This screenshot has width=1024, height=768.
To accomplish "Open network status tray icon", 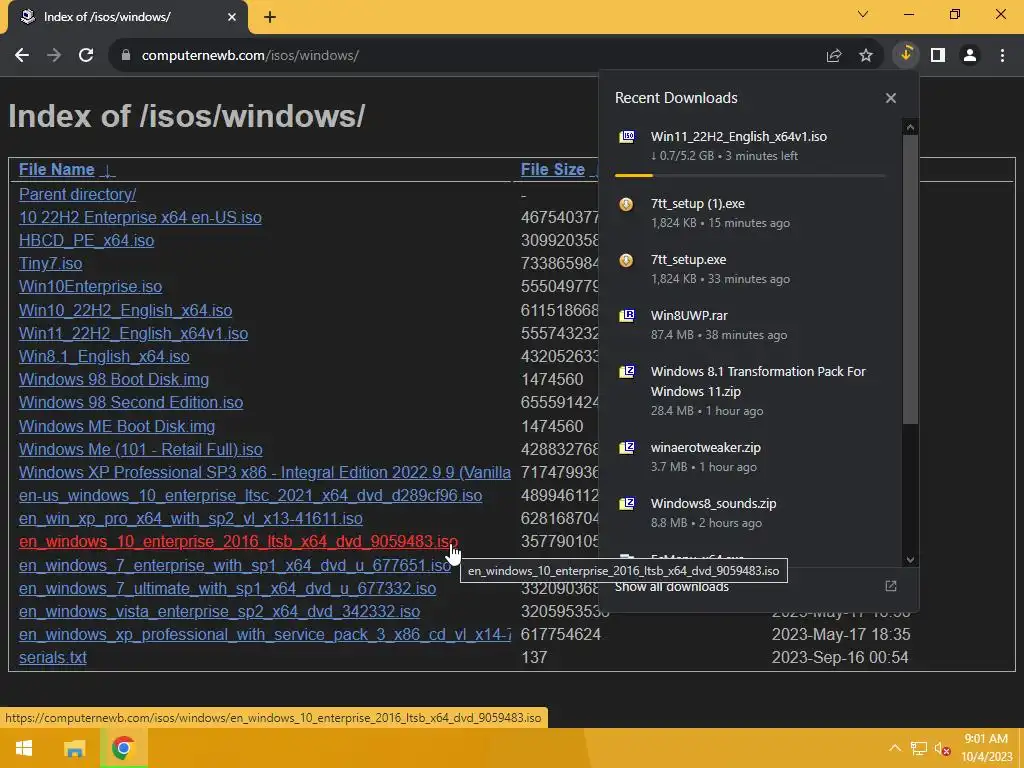I will click(x=919, y=749).
